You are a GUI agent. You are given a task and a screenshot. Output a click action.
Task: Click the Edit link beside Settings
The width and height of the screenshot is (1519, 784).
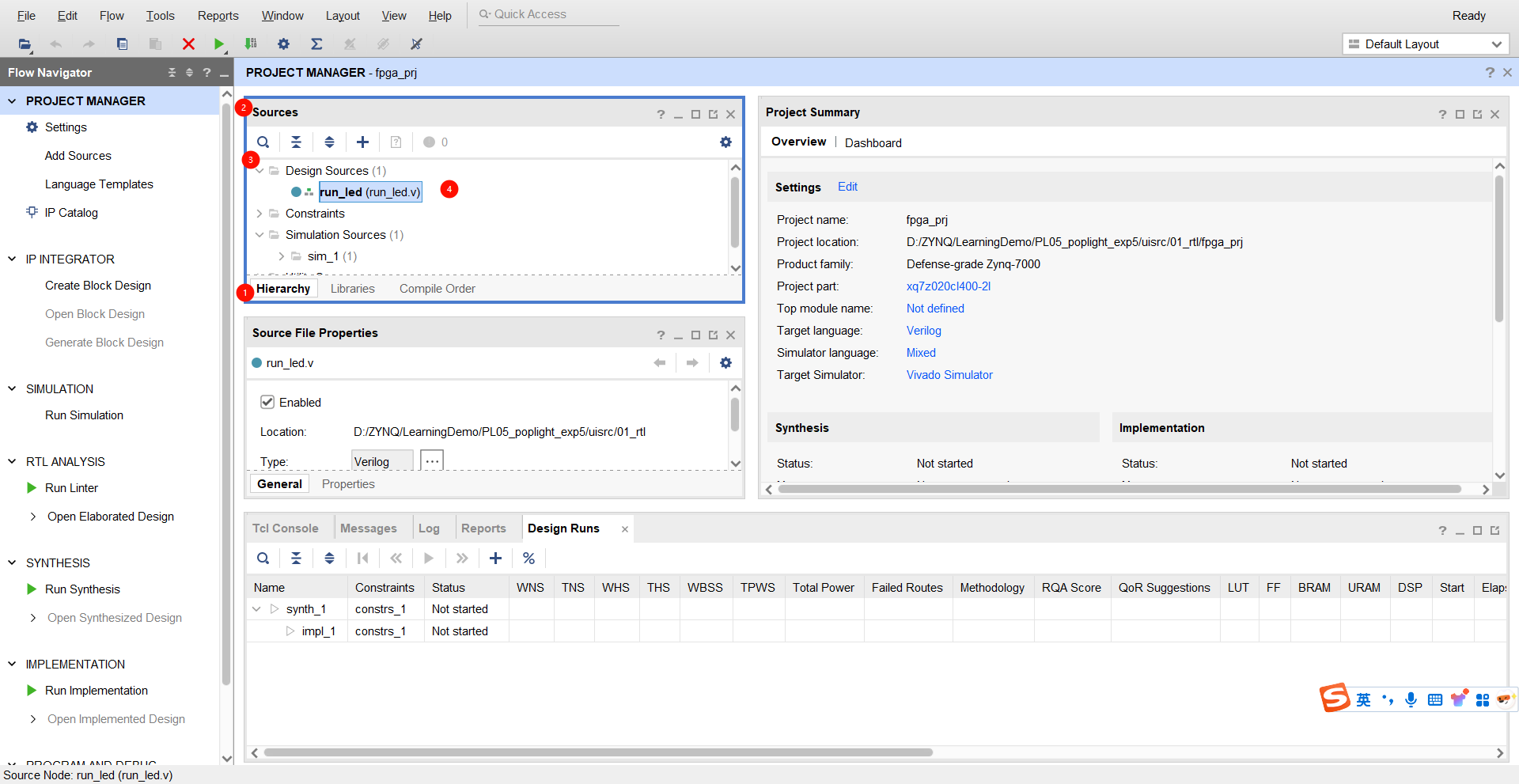[x=847, y=187]
